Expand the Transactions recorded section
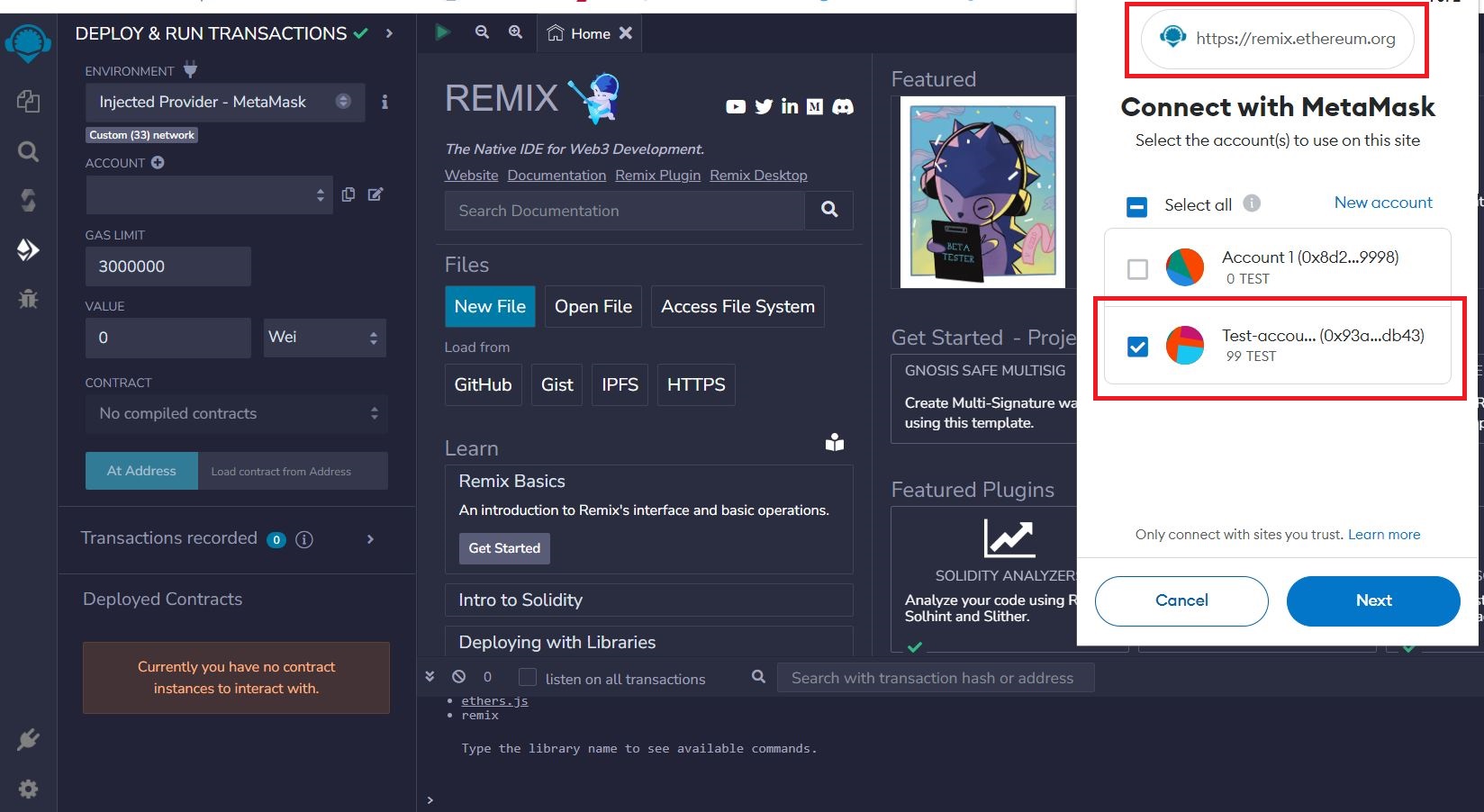The image size is (1484, 812). point(370,539)
